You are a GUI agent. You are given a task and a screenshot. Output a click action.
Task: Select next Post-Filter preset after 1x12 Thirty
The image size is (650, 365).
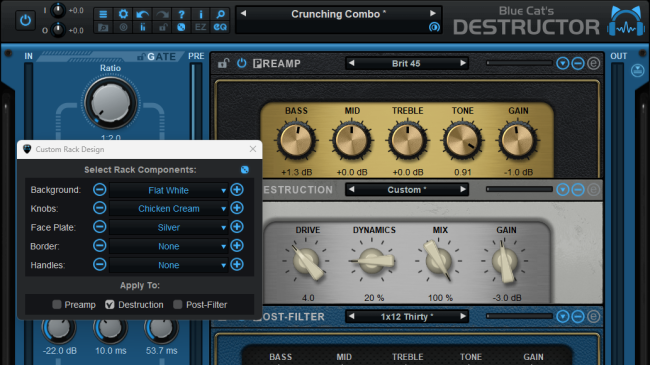coord(463,316)
